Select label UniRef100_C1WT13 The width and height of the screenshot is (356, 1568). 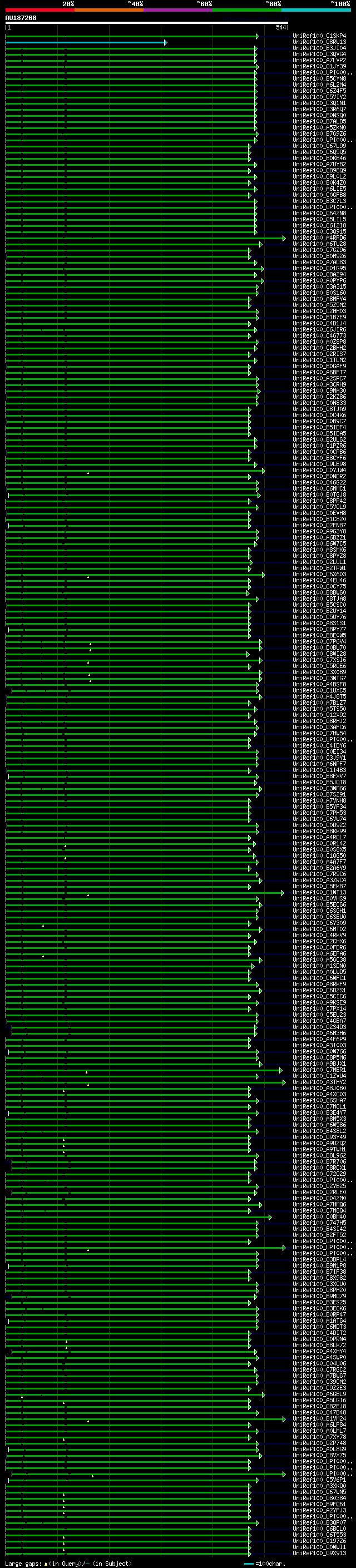[319, 892]
